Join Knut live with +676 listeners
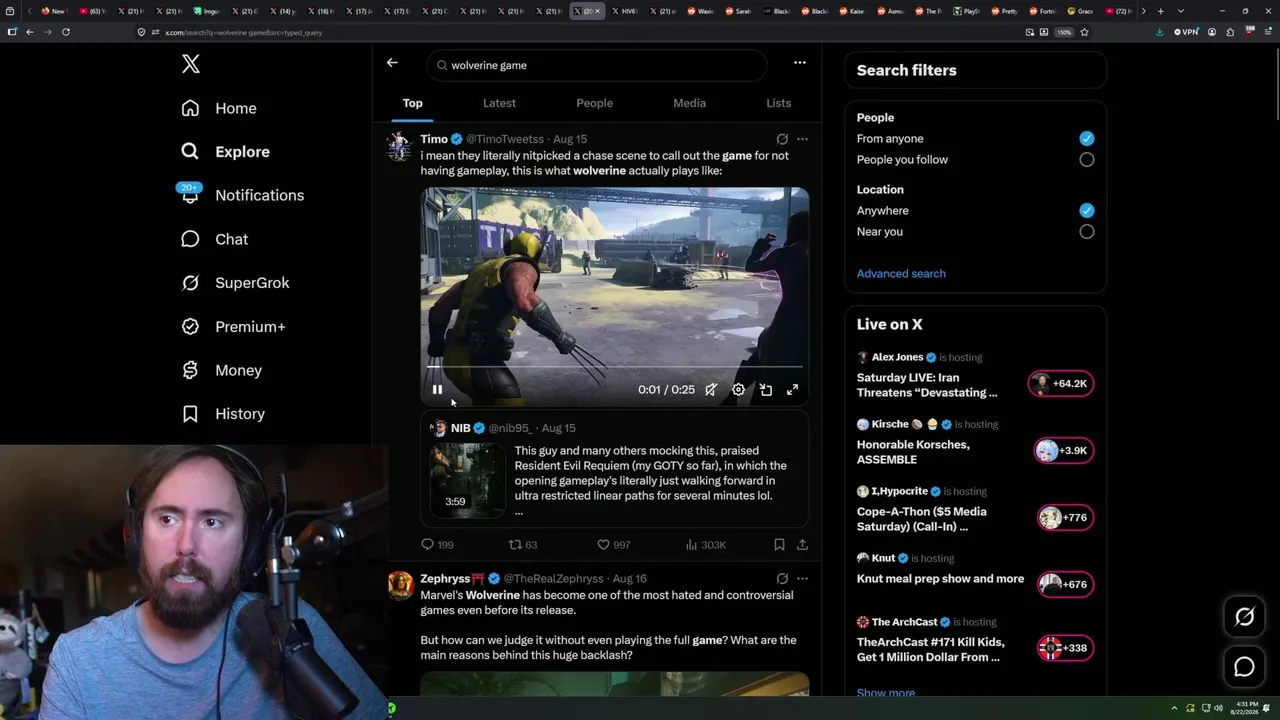This screenshot has width=1280, height=720. pyautogui.click(x=1065, y=585)
